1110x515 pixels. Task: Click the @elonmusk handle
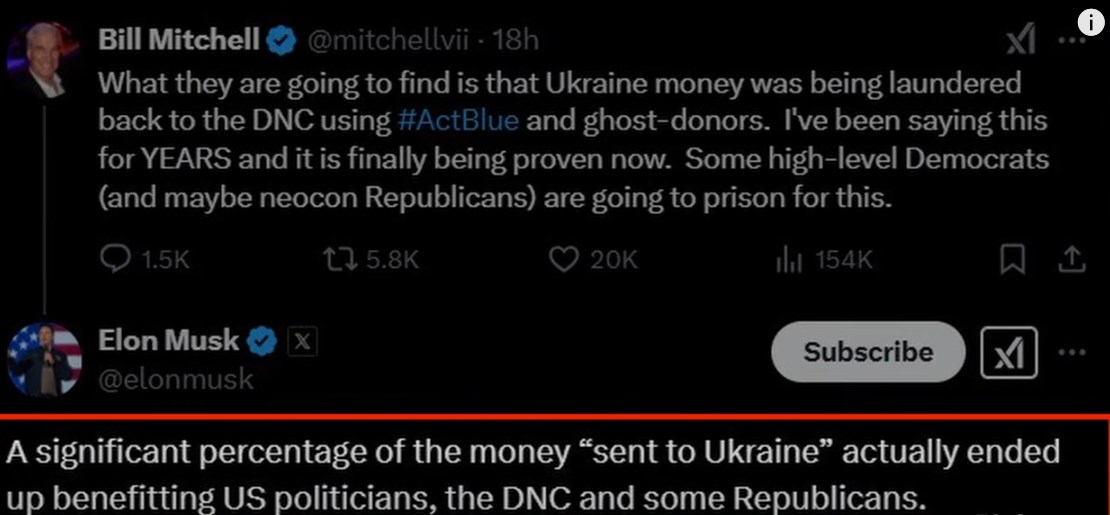pyautogui.click(x=176, y=379)
